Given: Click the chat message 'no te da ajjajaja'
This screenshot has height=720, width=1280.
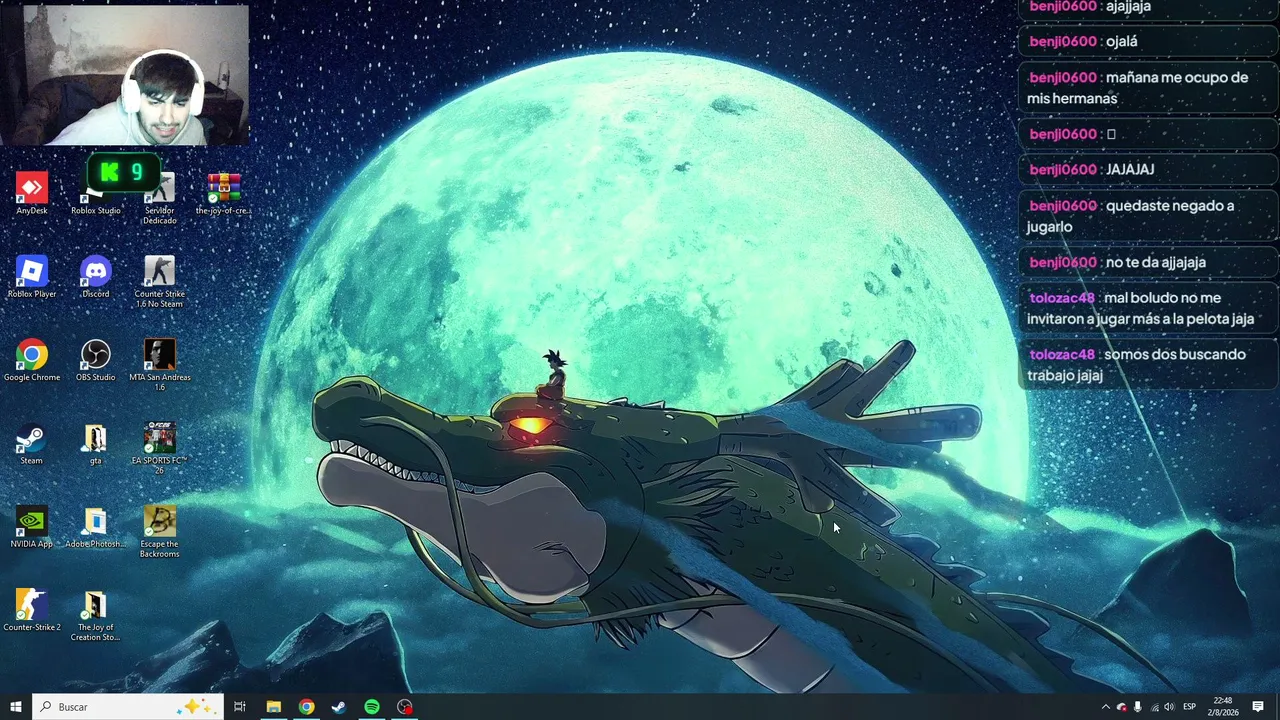Looking at the screenshot, I should tap(1149, 262).
